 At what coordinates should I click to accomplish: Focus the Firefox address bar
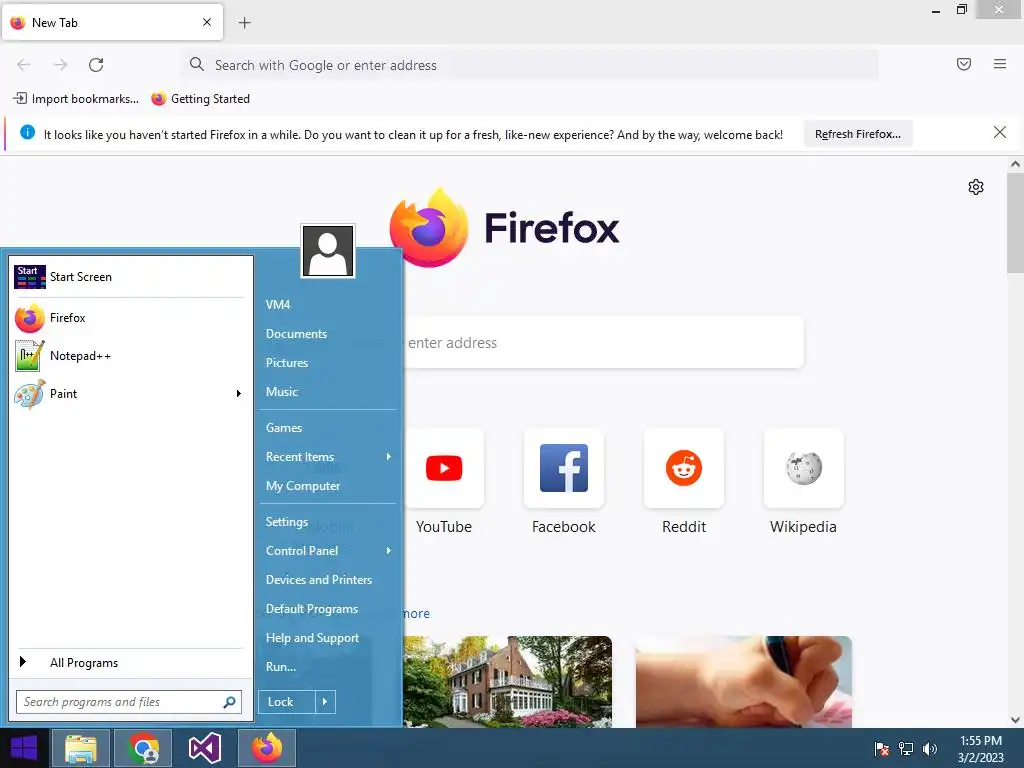click(x=530, y=65)
